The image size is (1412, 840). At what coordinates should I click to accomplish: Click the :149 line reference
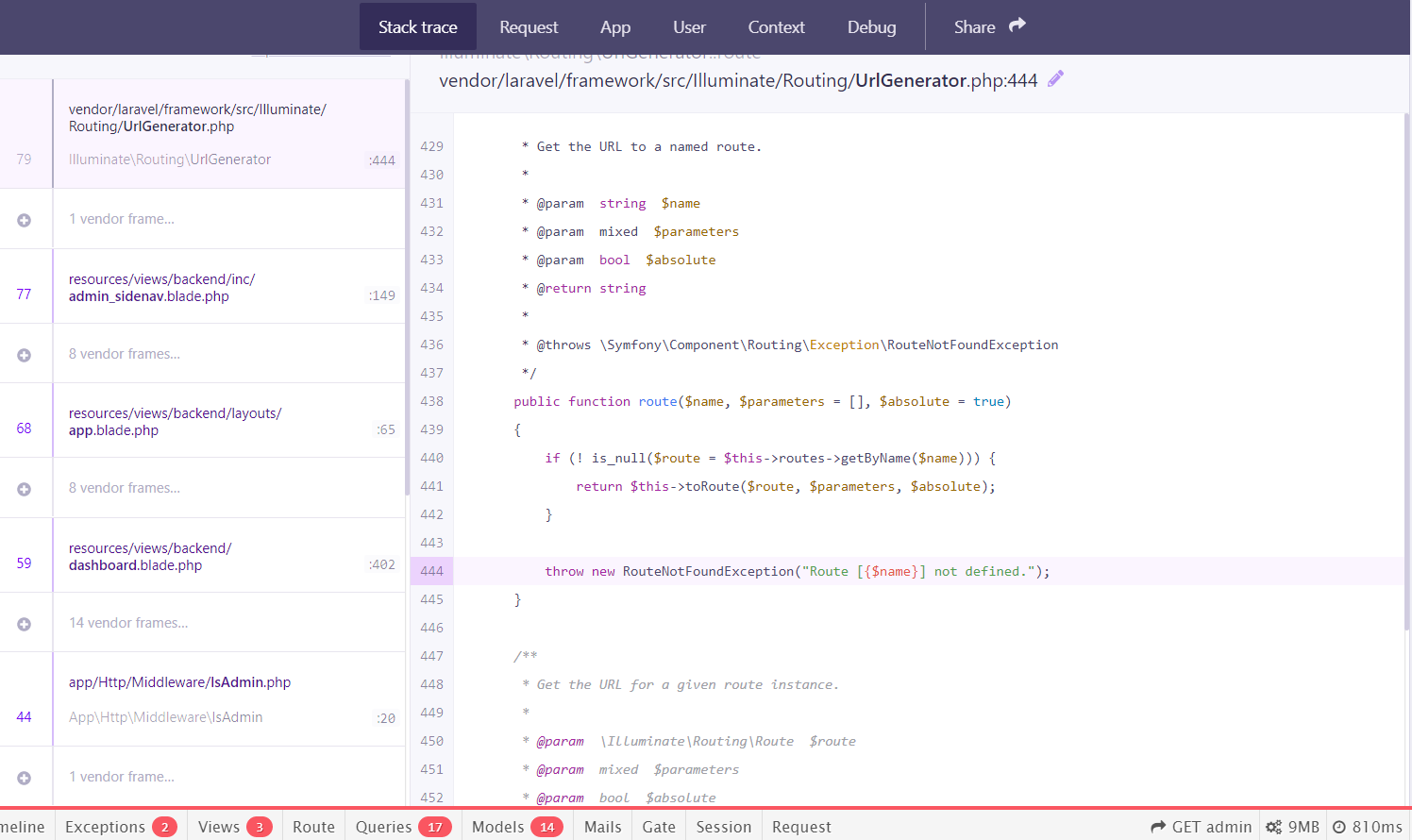[x=382, y=295]
